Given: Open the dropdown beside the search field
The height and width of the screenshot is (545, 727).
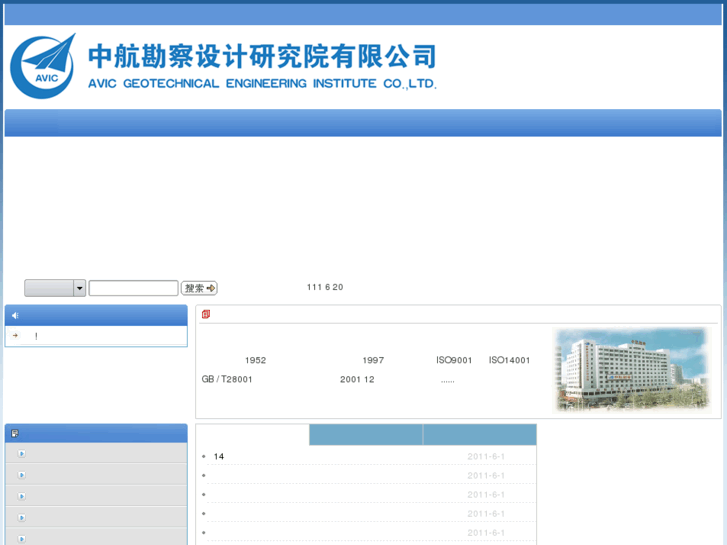Looking at the screenshot, I should pyautogui.click(x=79, y=288).
